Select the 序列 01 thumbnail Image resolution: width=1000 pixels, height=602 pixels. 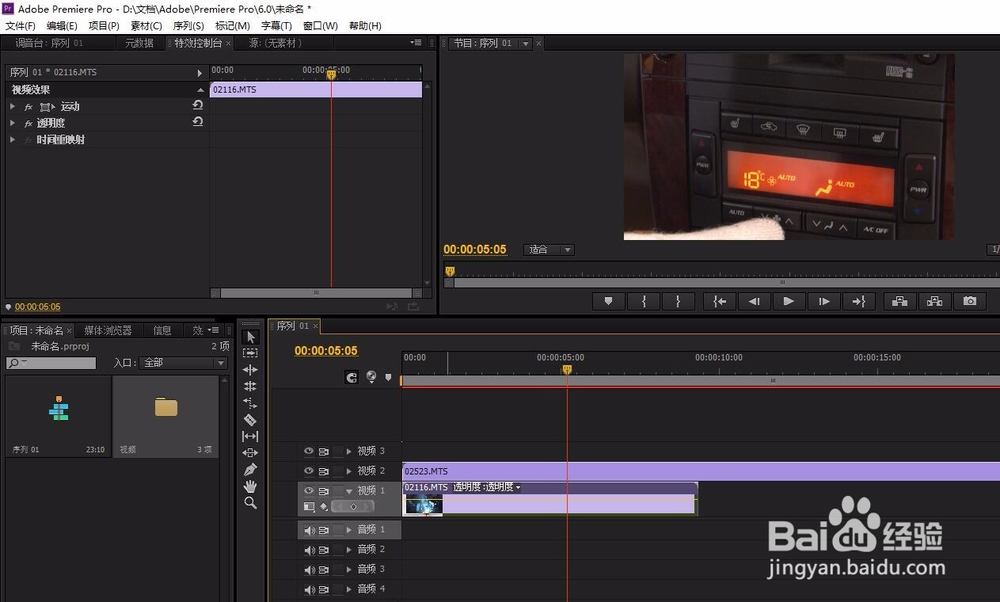click(x=58, y=416)
